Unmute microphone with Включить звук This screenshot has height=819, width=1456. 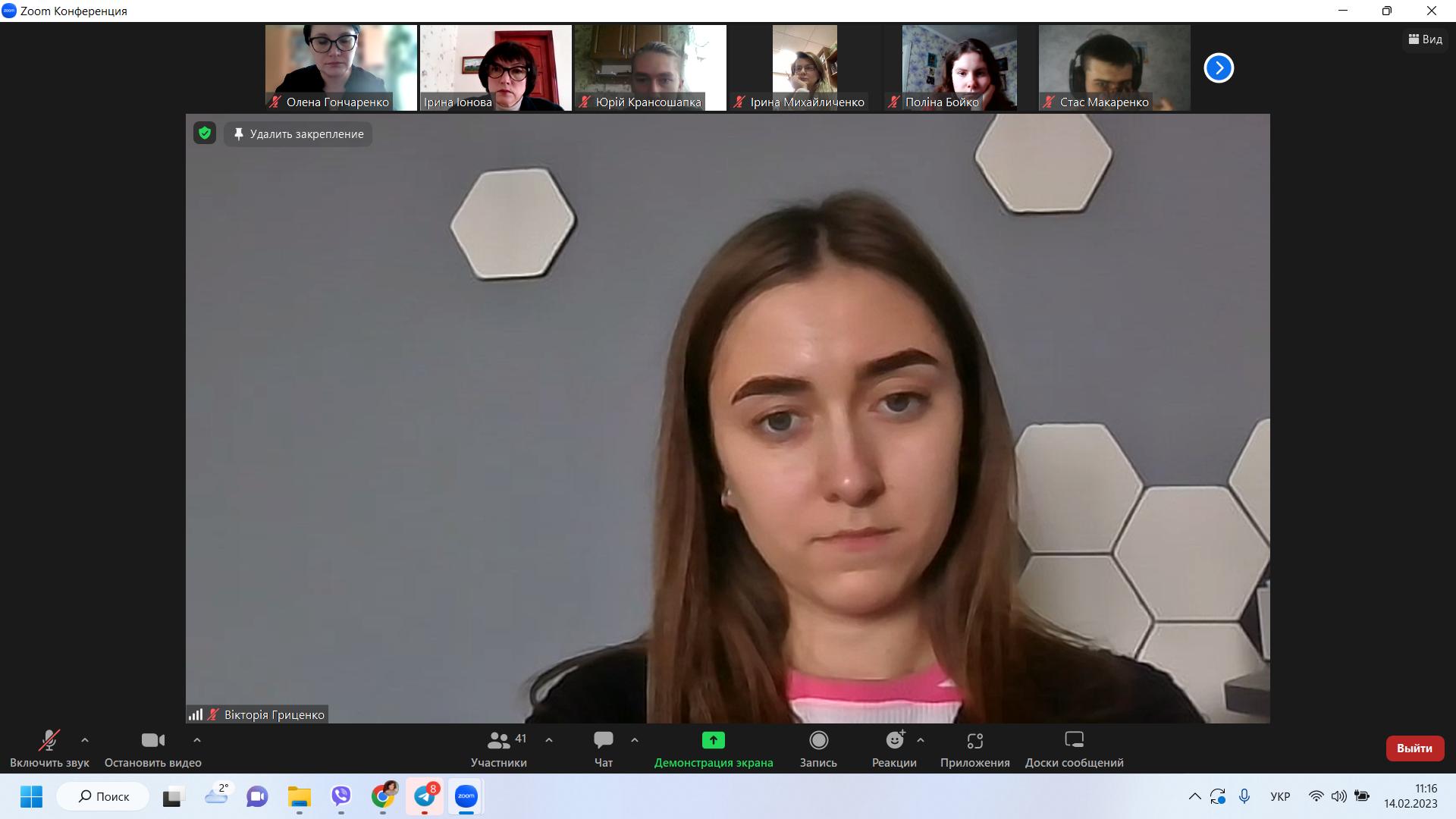(49, 740)
